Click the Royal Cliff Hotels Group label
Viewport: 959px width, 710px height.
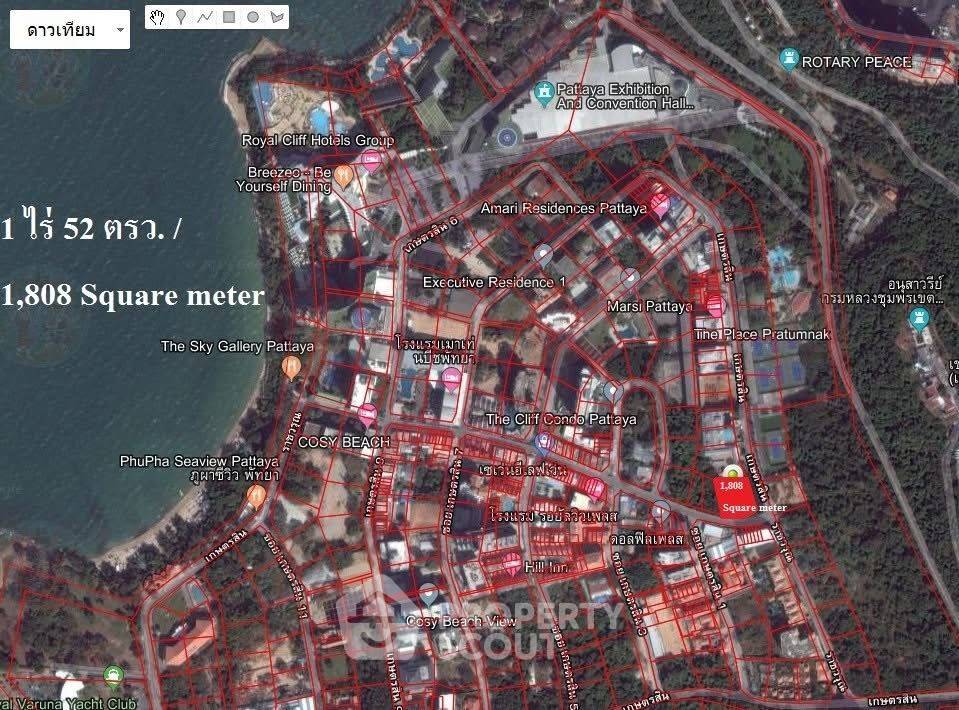coord(318,140)
